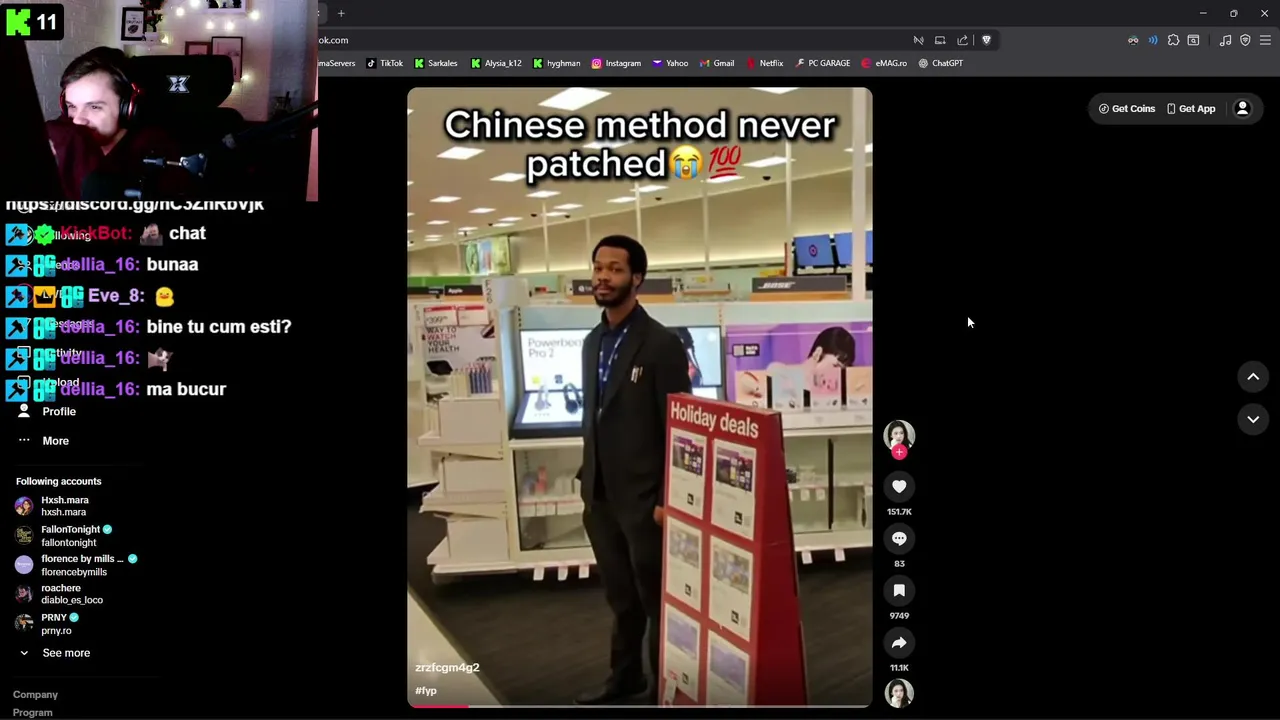The image size is (1280, 720).
Task: Open the sound disc avatar below the share count
Action: [899, 693]
